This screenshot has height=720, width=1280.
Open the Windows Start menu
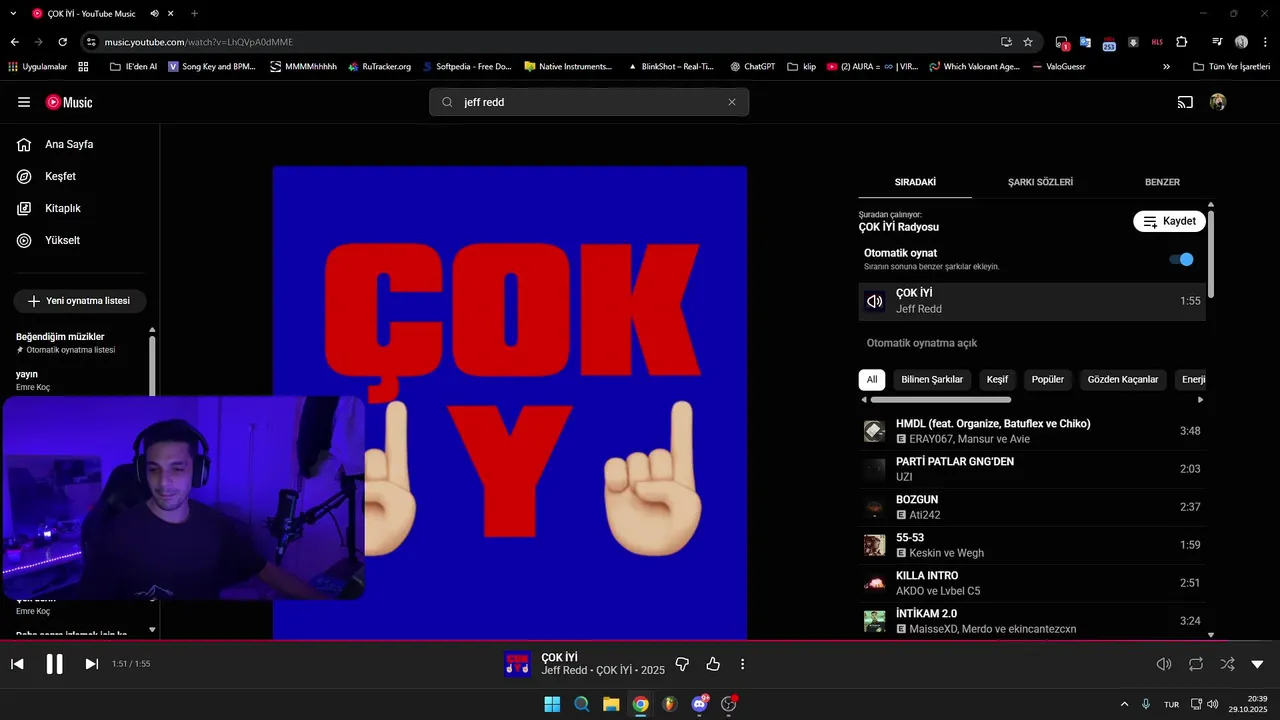click(552, 704)
